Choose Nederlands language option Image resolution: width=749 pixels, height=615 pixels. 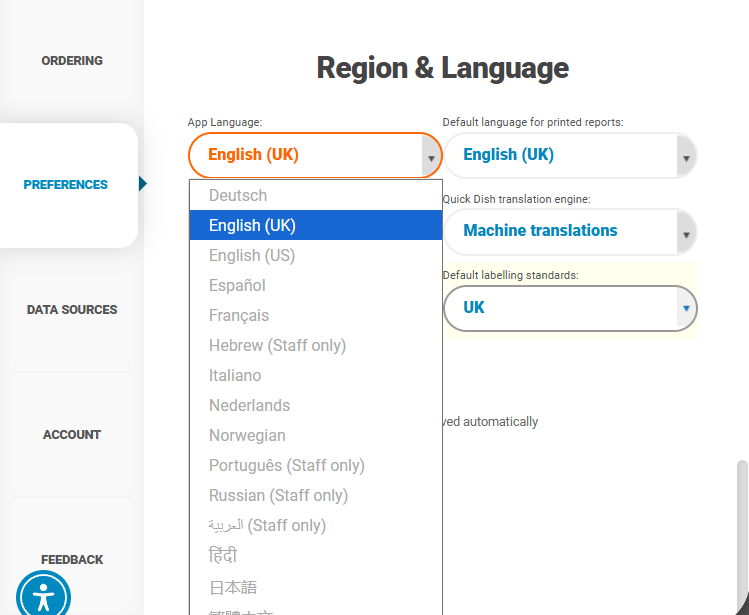pos(249,406)
